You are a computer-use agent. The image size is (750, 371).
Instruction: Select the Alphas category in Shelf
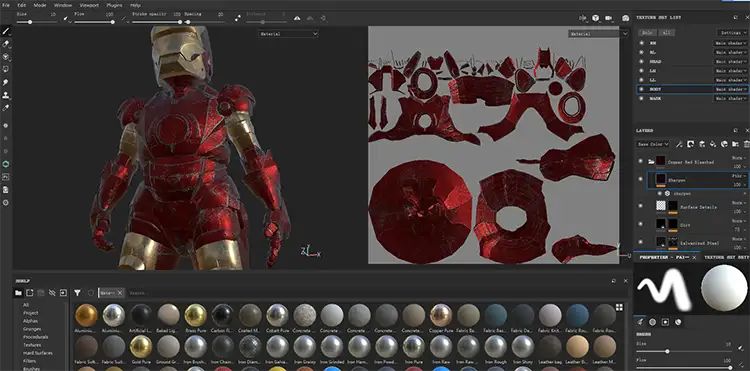tap(30, 321)
